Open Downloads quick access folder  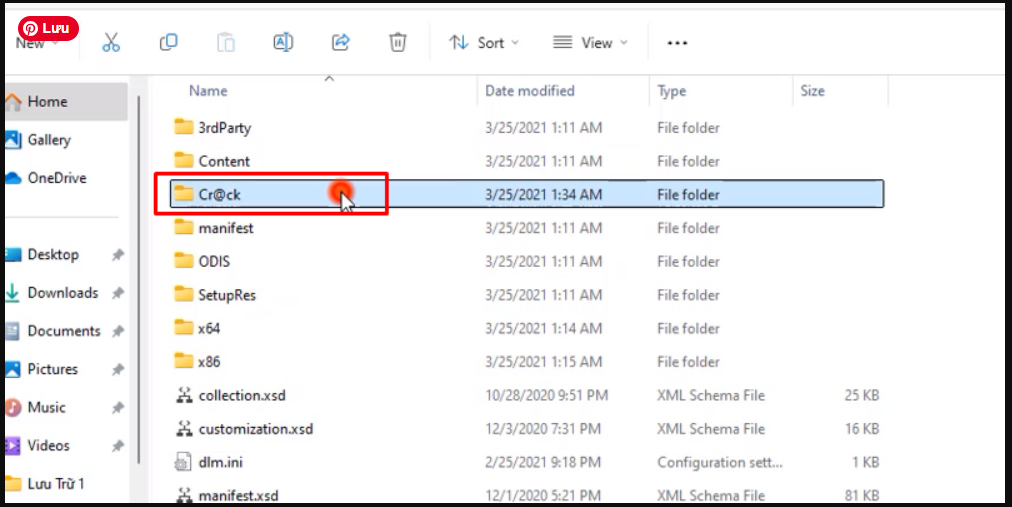coord(62,293)
